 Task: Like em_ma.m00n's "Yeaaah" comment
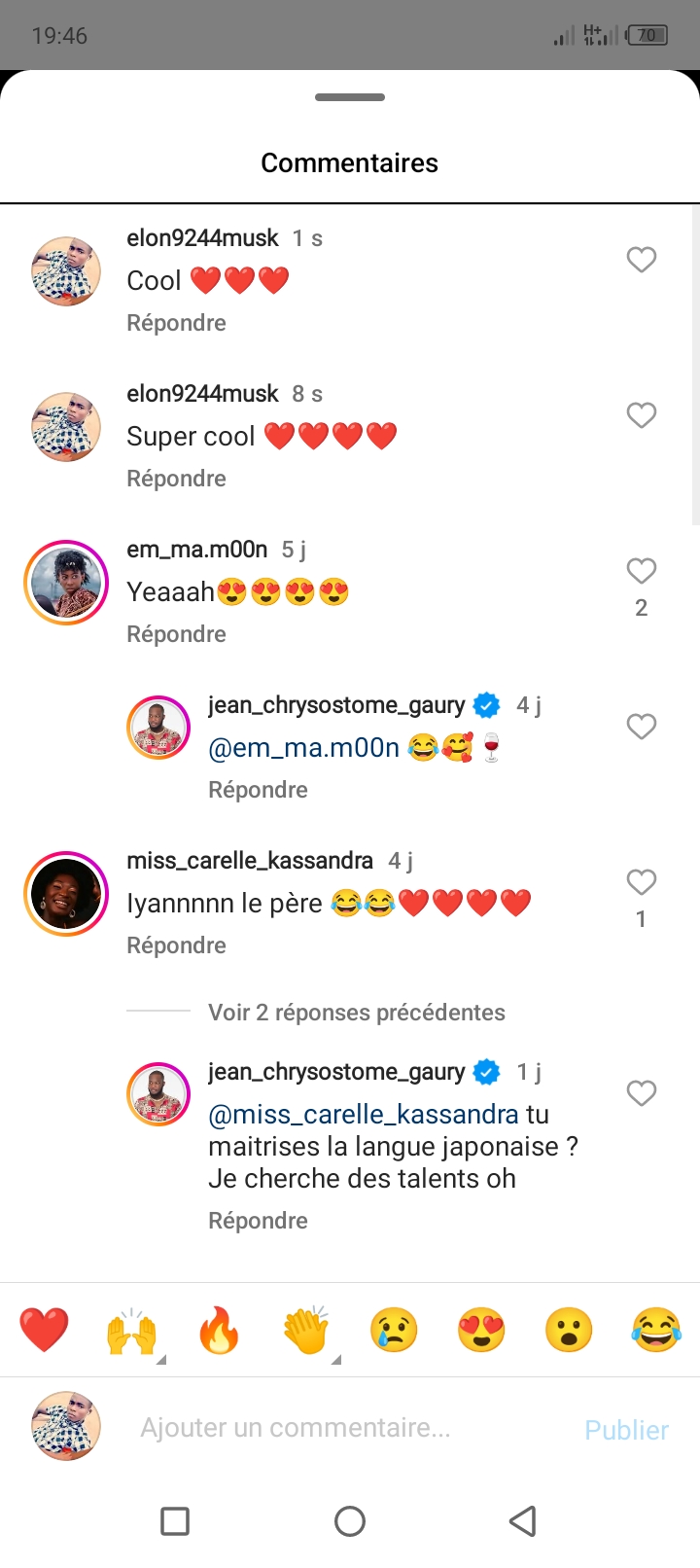641,571
